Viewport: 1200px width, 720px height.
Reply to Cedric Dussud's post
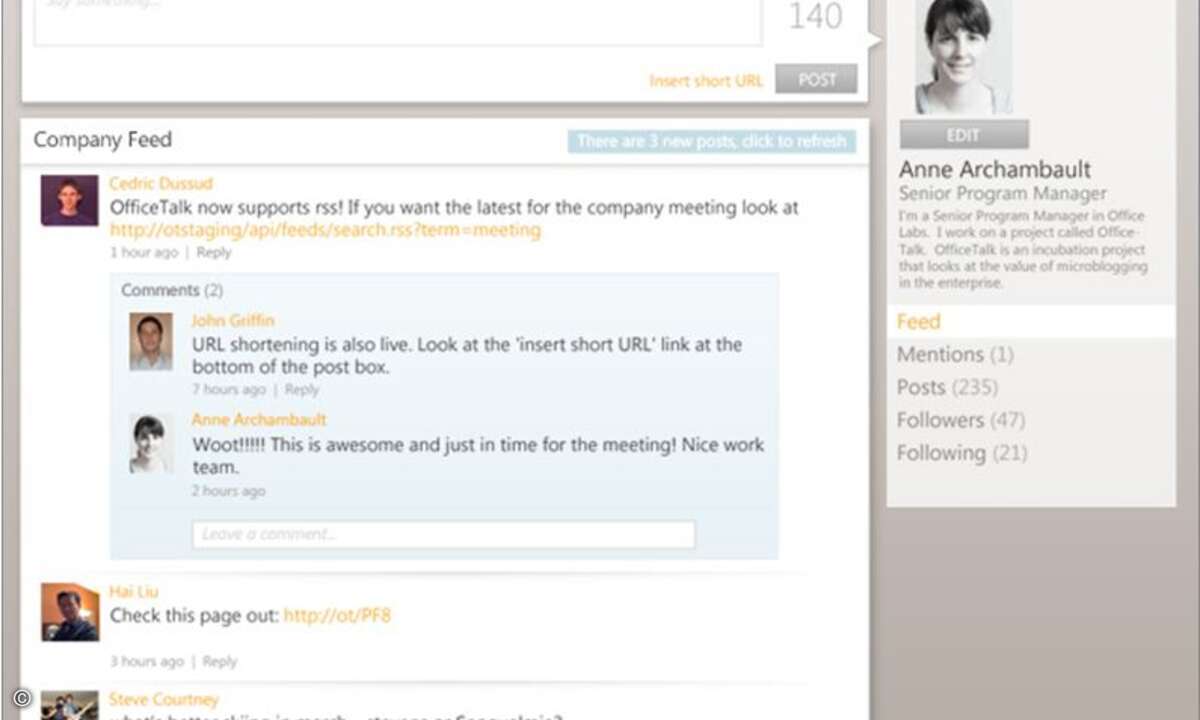coord(214,252)
